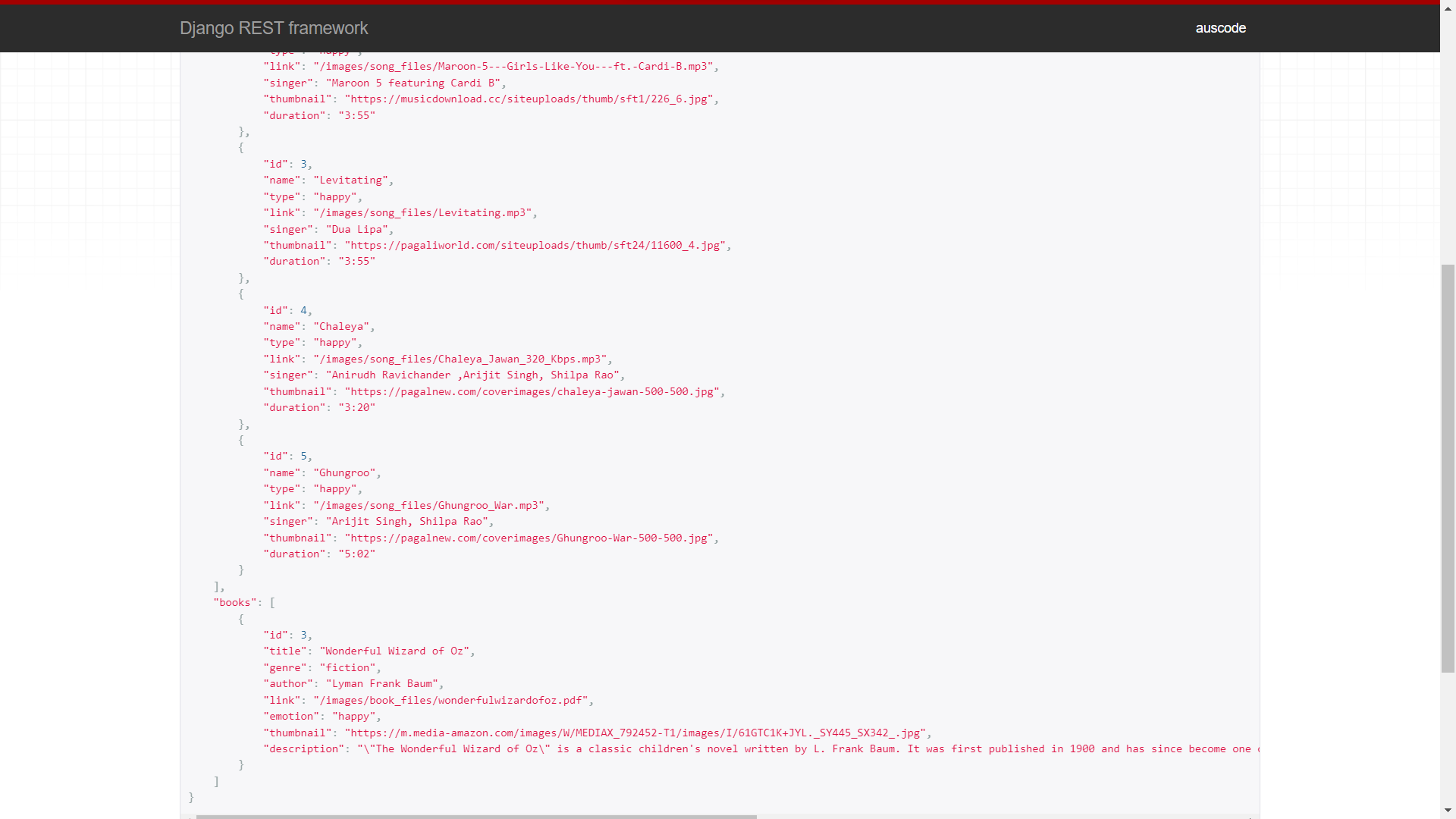Click the pagaliworld thumbnail URL for Levitating
The image size is (1456, 819).
tap(535, 246)
